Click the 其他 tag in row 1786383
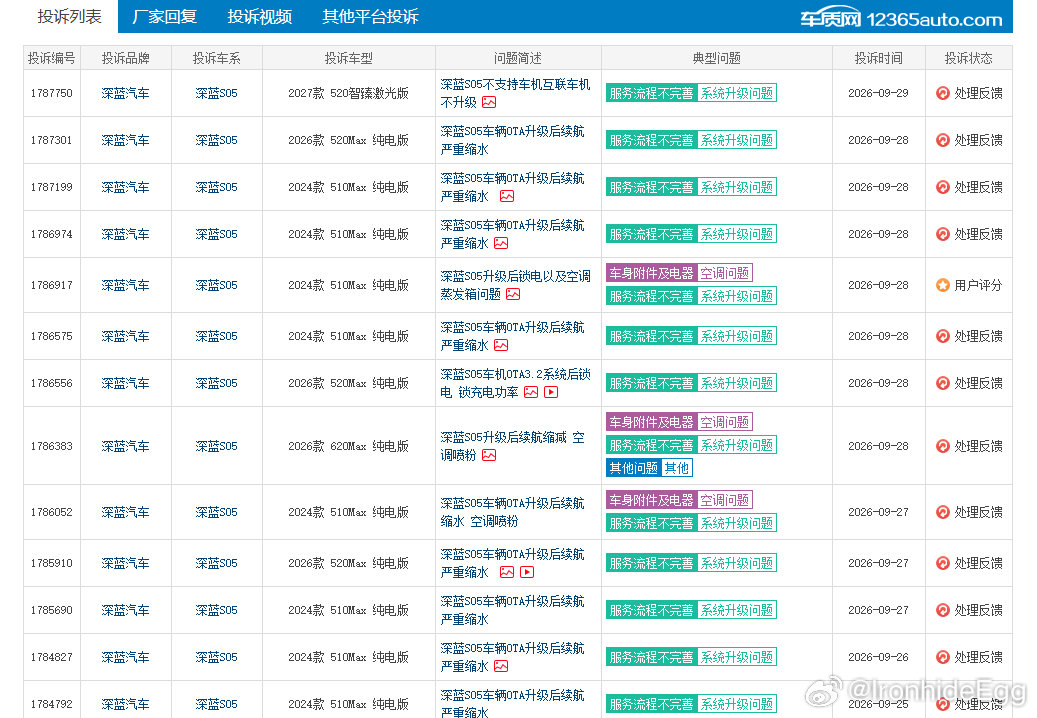 (x=677, y=468)
